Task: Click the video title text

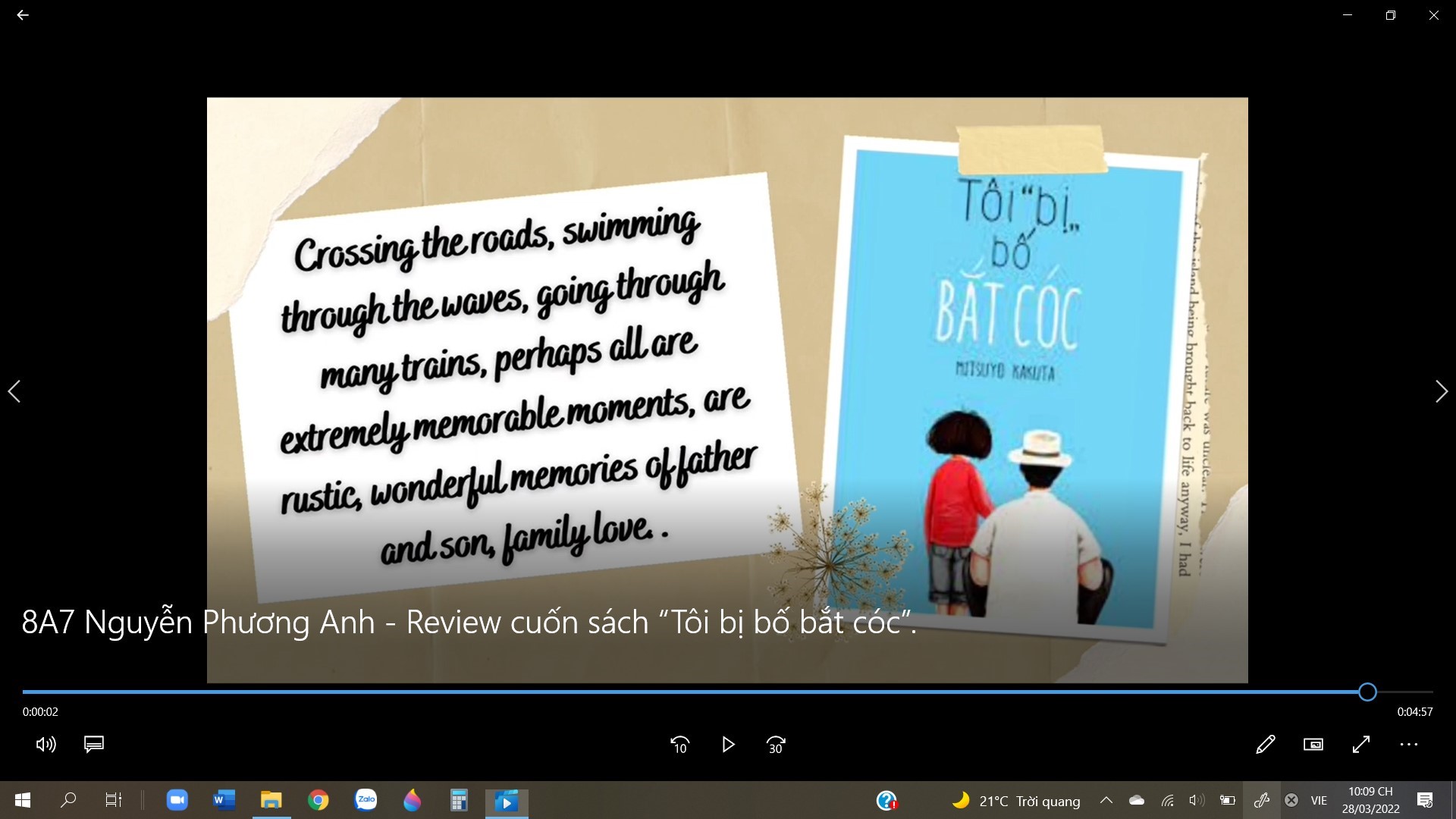Action: (469, 623)
